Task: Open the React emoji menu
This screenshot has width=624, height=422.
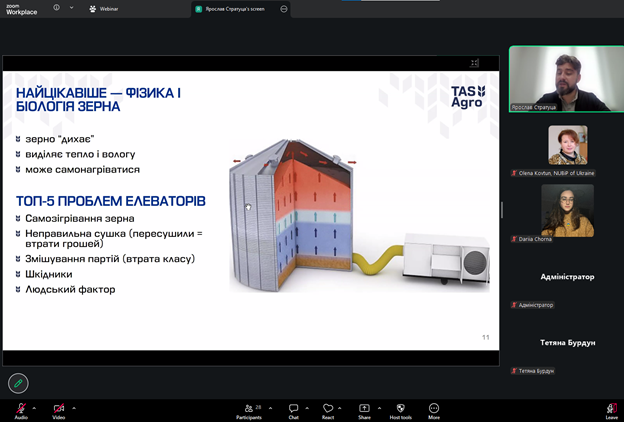Action: (x=328, y=408)
